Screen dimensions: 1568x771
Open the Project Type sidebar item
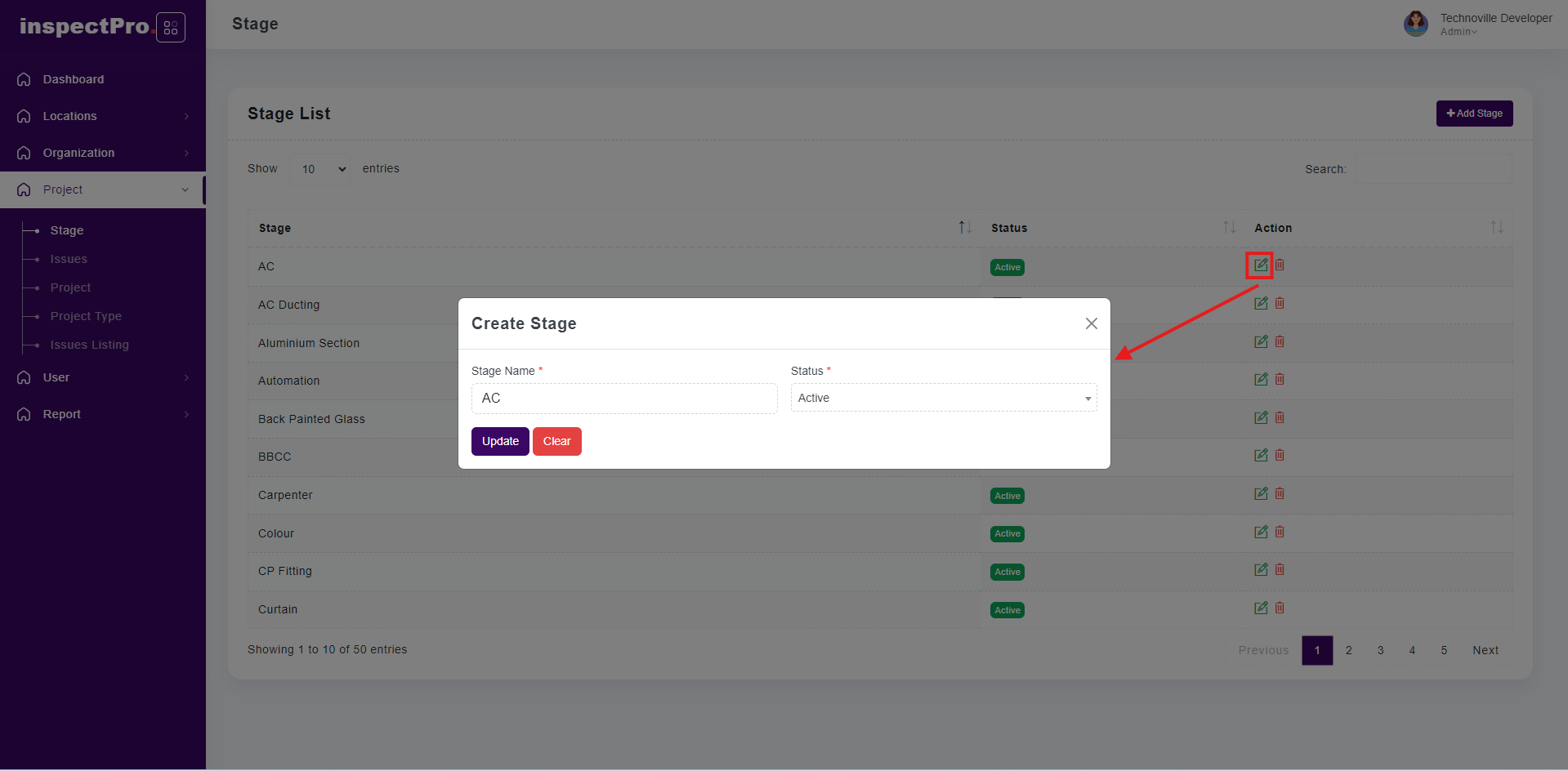click(86, 316)
